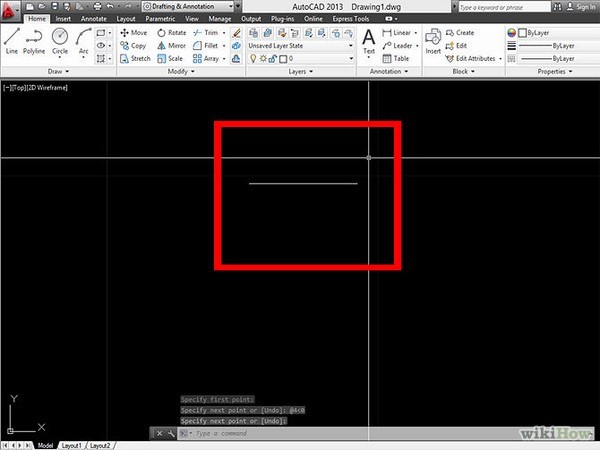Click the viewport [Top] view control
The width and height of the screenshot is (600, 450).
tap(19, 88)
